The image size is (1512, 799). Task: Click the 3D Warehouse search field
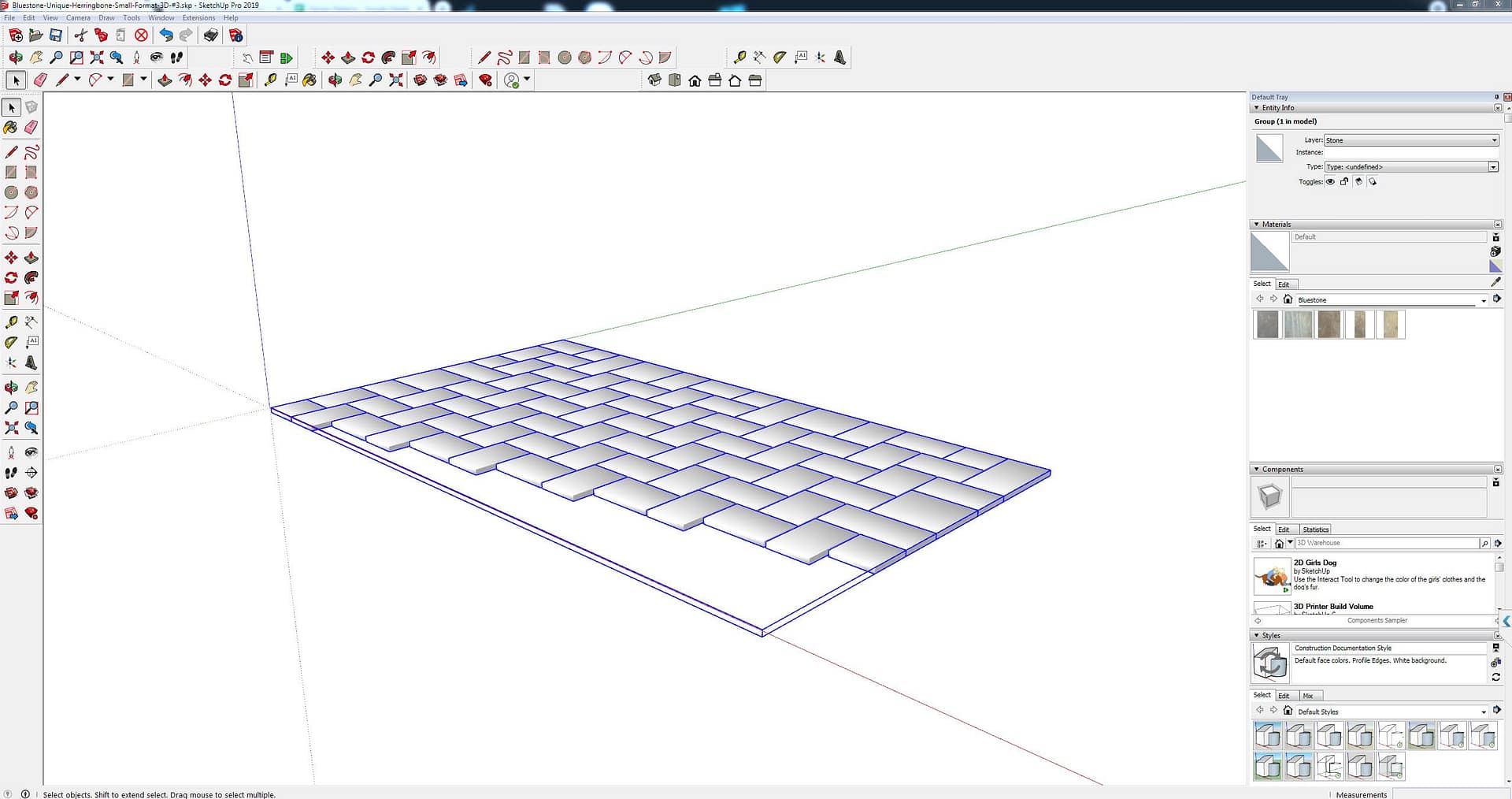(x=1386, y=543)
